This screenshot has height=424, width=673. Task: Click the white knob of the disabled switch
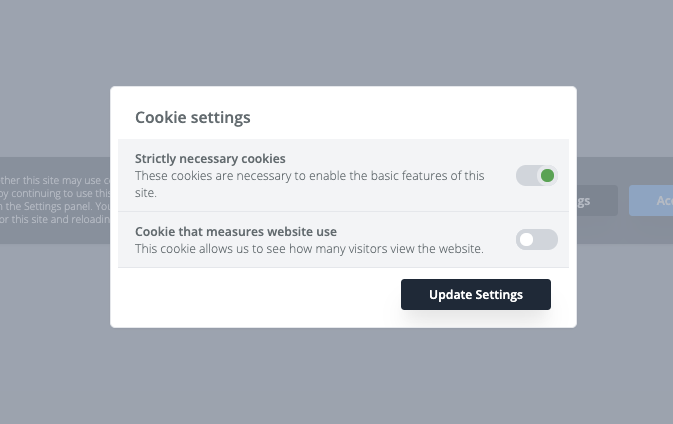tap(526, 239)
